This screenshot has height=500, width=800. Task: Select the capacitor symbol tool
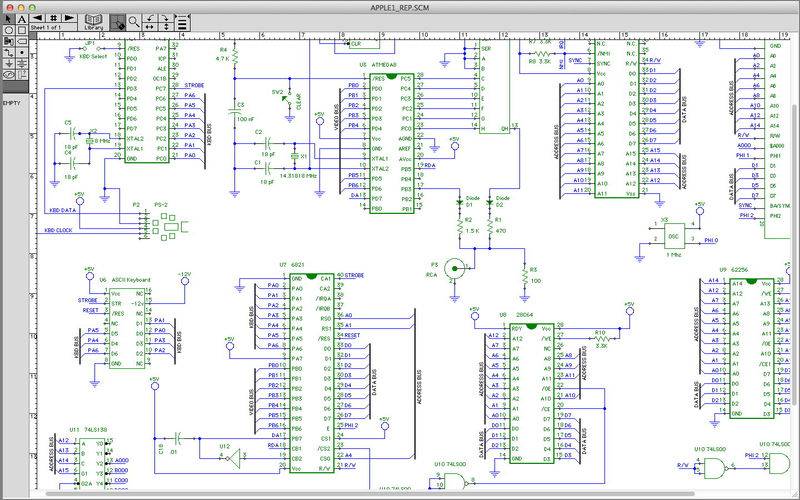(x=22, y=63)
